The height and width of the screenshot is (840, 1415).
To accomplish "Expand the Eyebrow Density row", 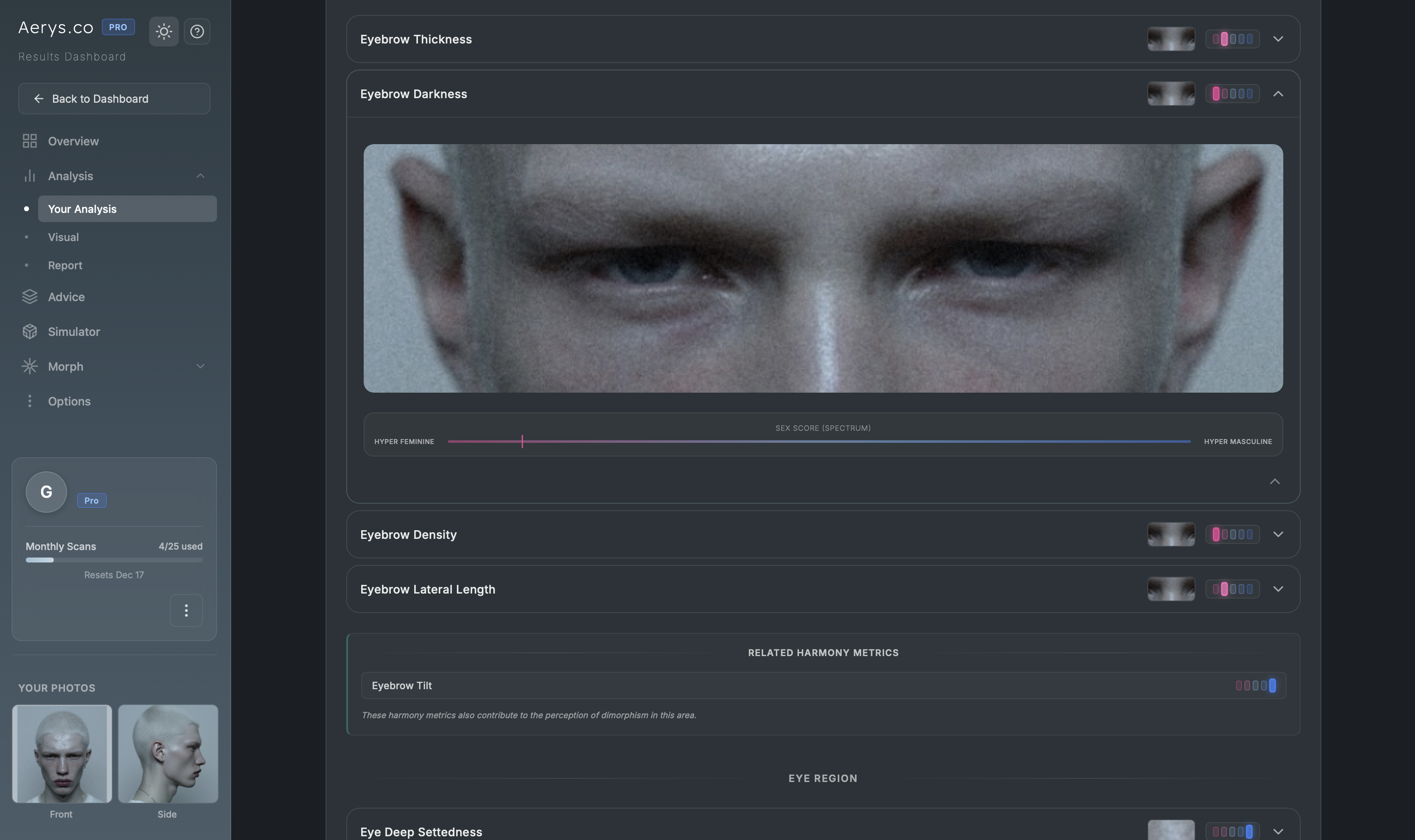I will point(1277,534).
